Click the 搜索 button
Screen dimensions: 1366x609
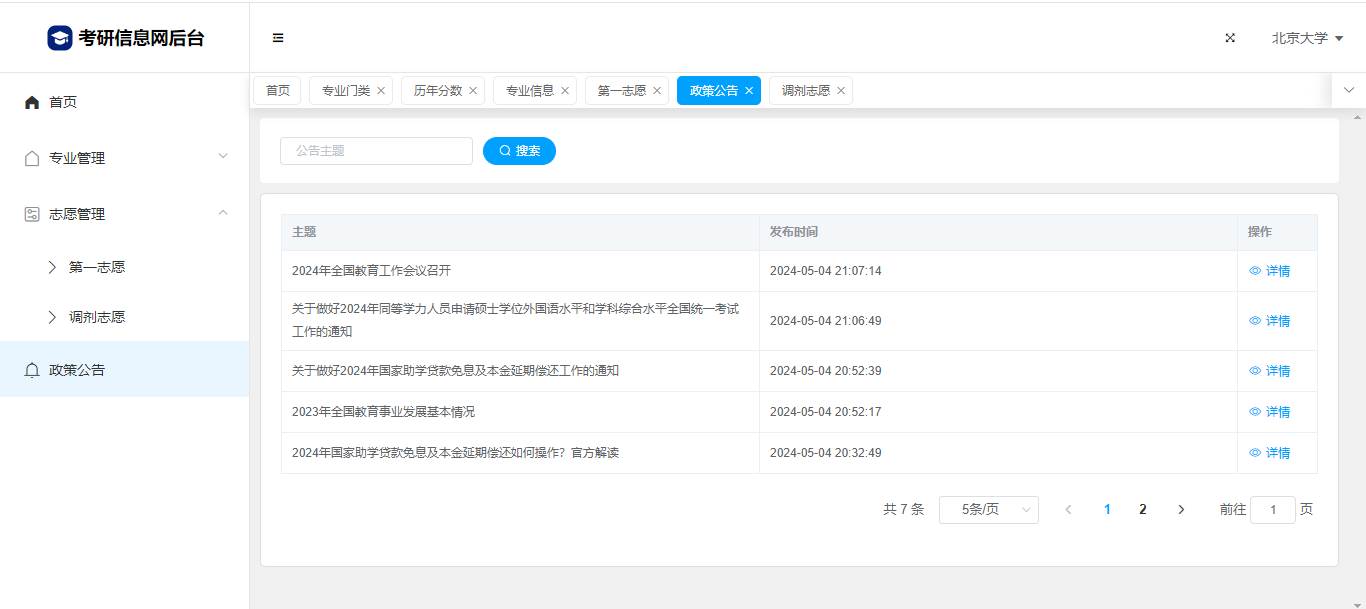click(x=519, y=151)
